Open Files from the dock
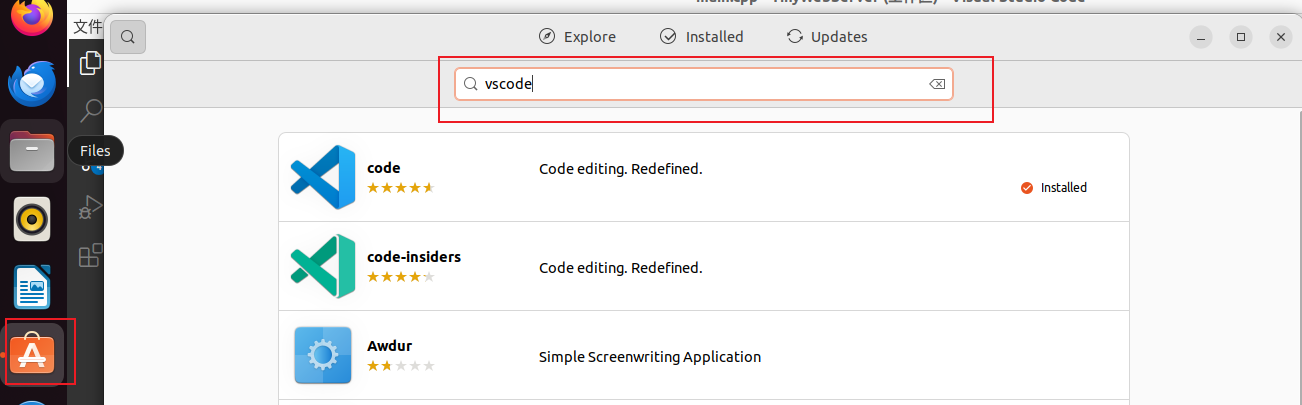This screenshot has width=1302, height=405. pyautogui.click(x=32, y=151)
